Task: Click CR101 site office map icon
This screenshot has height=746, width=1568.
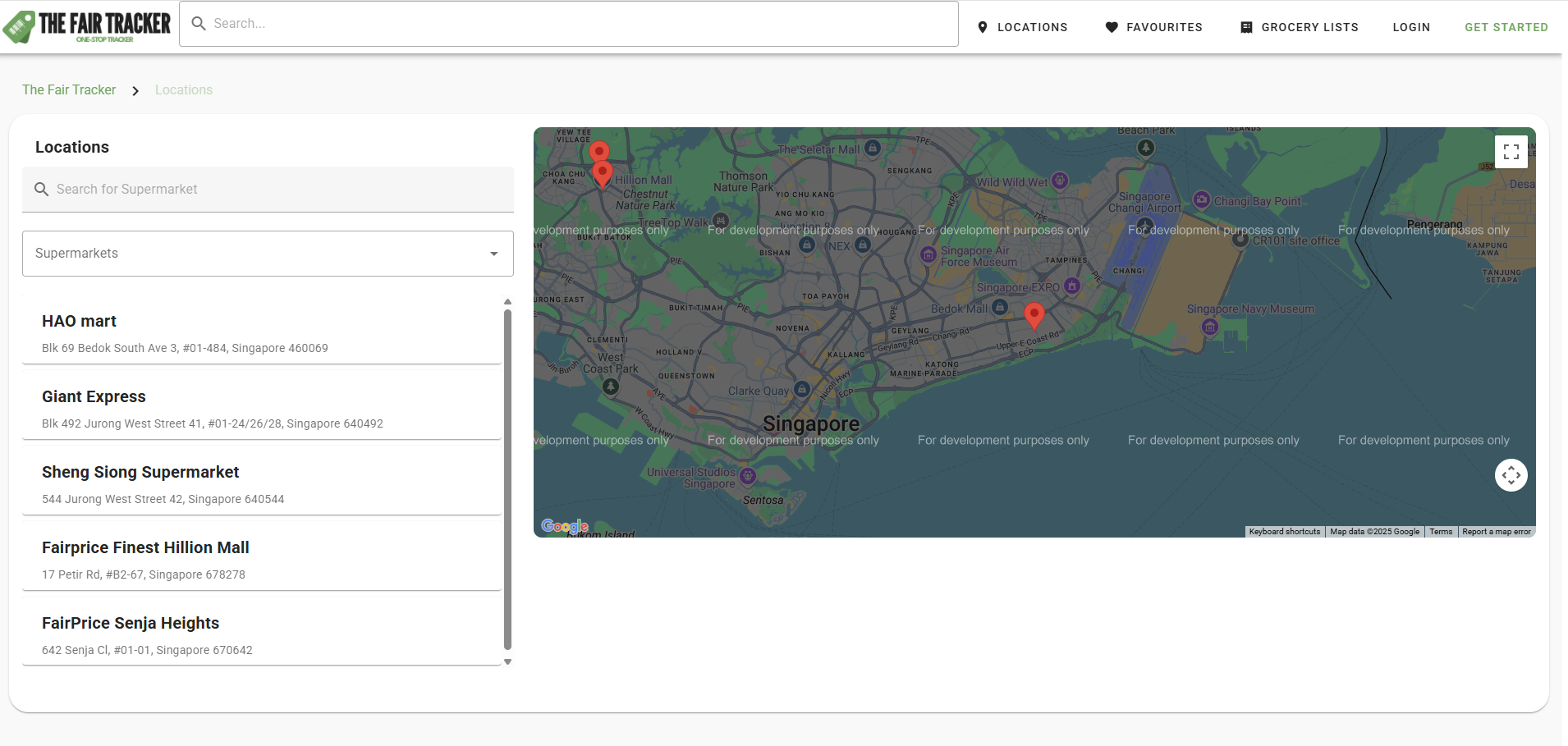Action: pos(1240,239)
